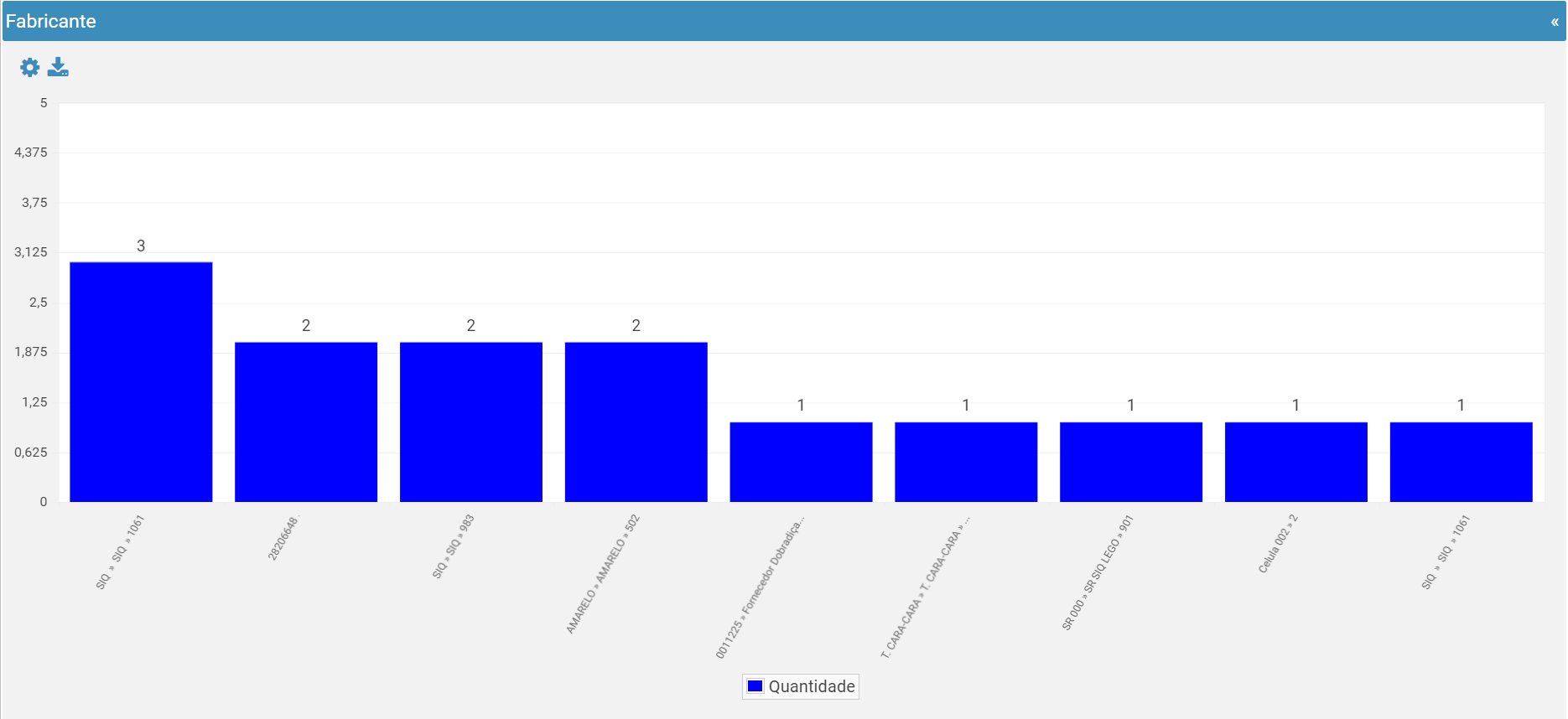Click the blue Quantidade legend swatch
Viewport: 1568px width, 719px height.
pyautogui.click(x=755, y=686)
